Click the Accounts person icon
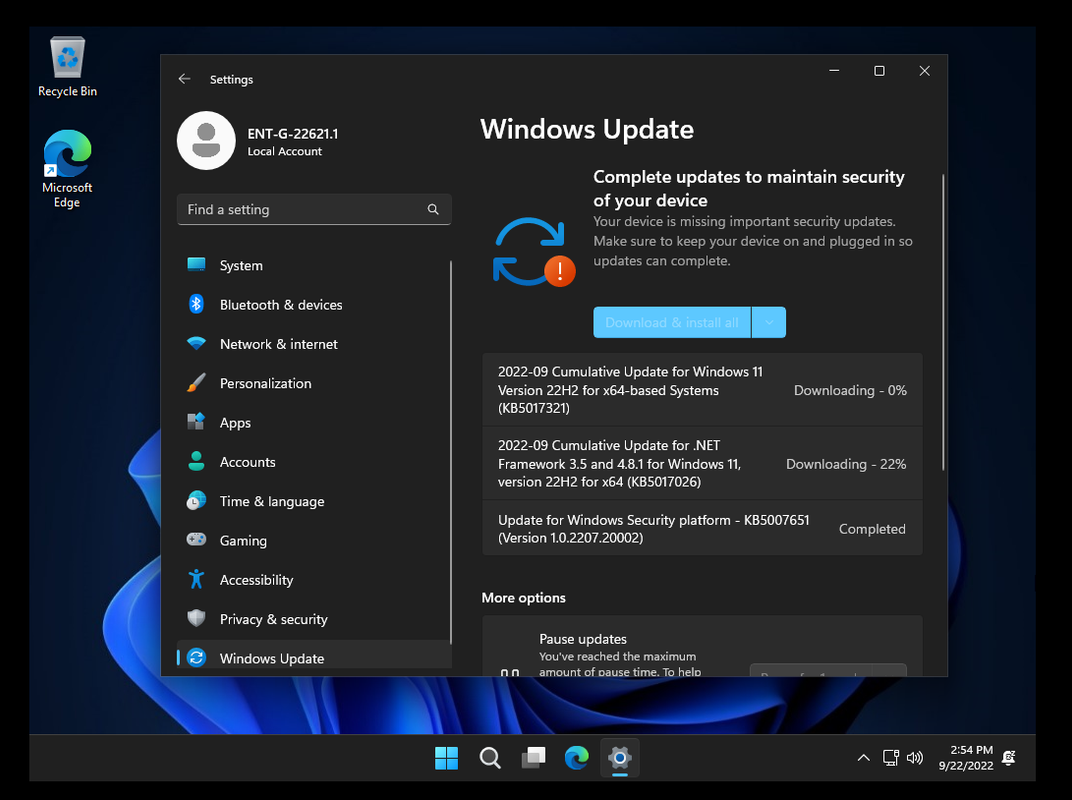 (x=196, y=462)
